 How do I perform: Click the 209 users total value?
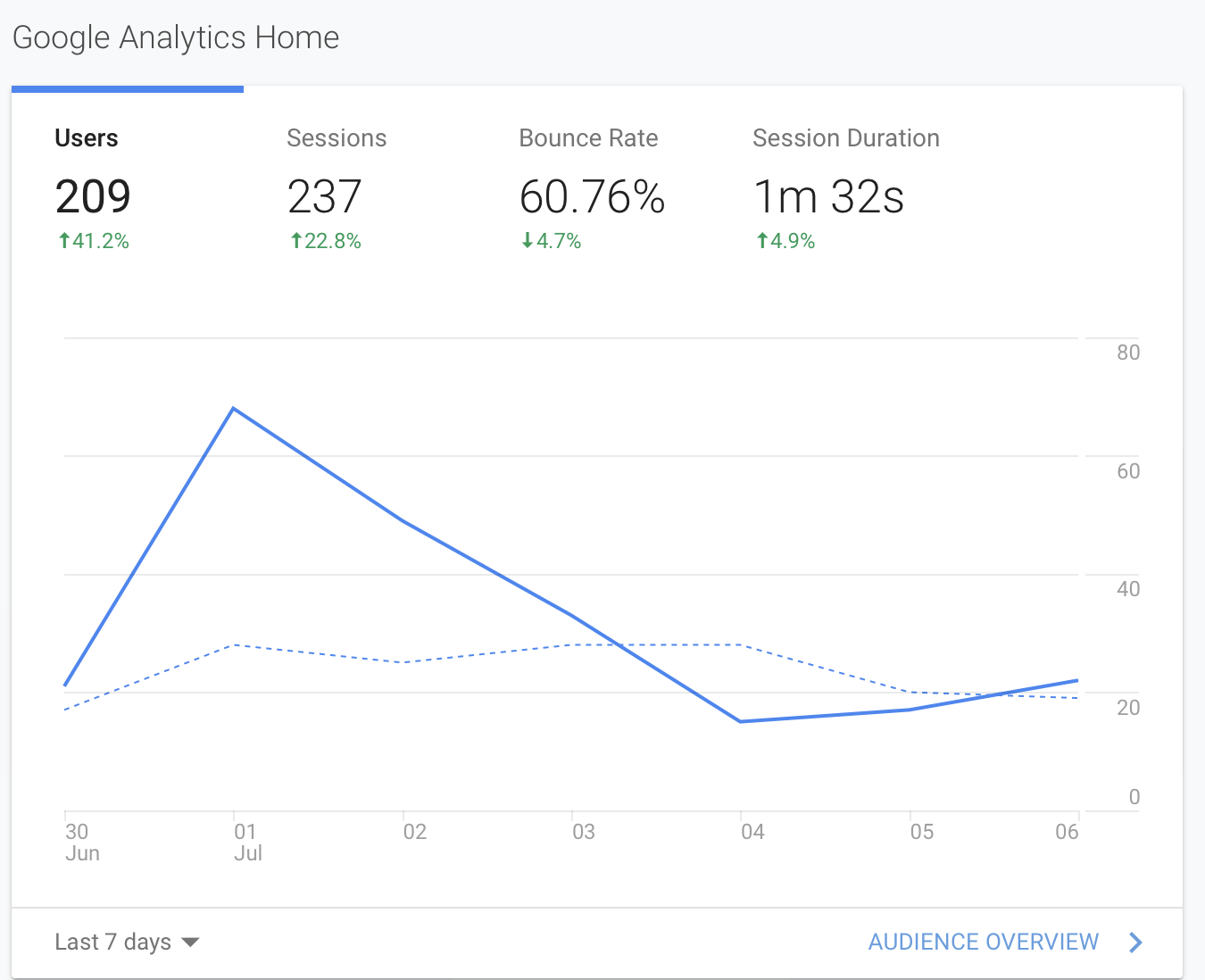93,197
